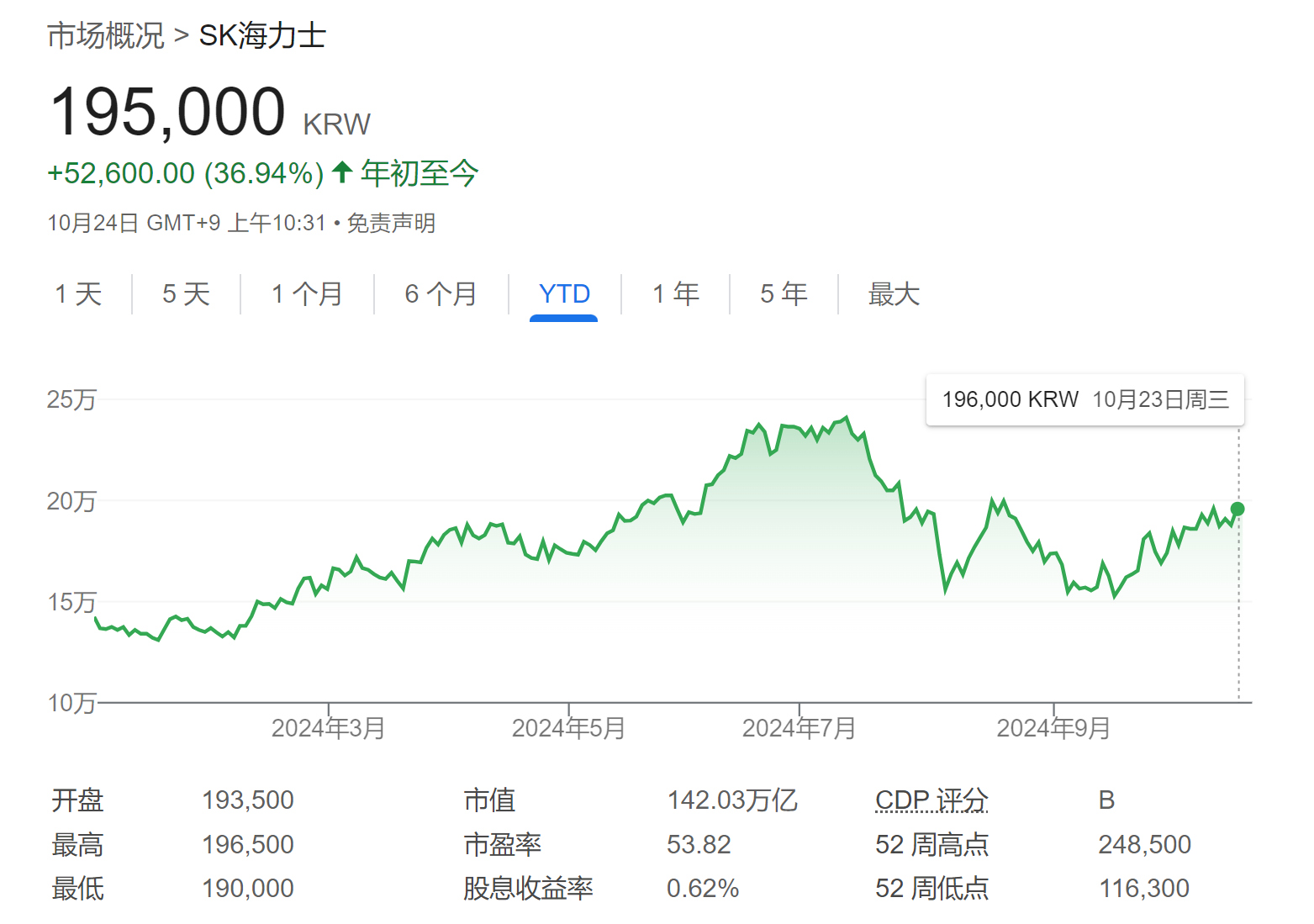Image resolution: width=1314 pixels, height=924 pixels.
Task: Open the 免责声明 disclaimer link
Action: click(x=391, y=224)
